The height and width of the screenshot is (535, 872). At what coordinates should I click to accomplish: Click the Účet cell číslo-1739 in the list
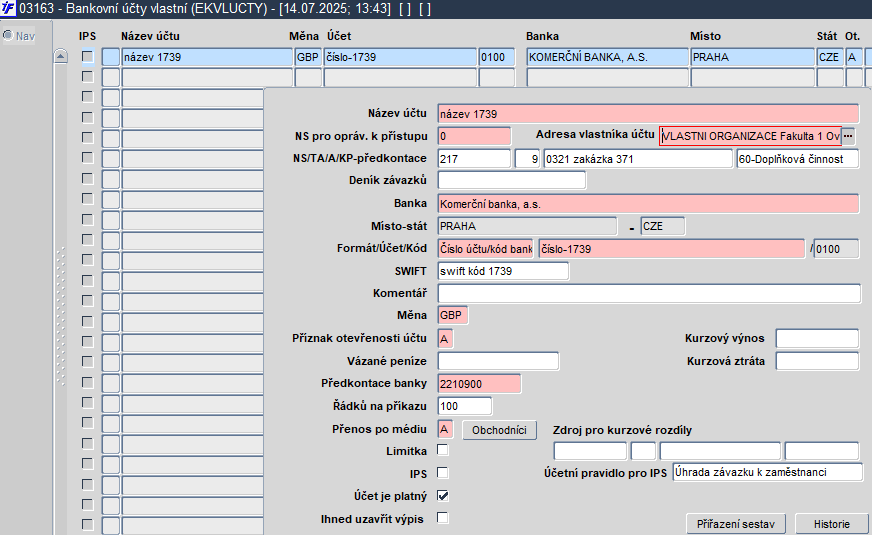coord(400,57)
